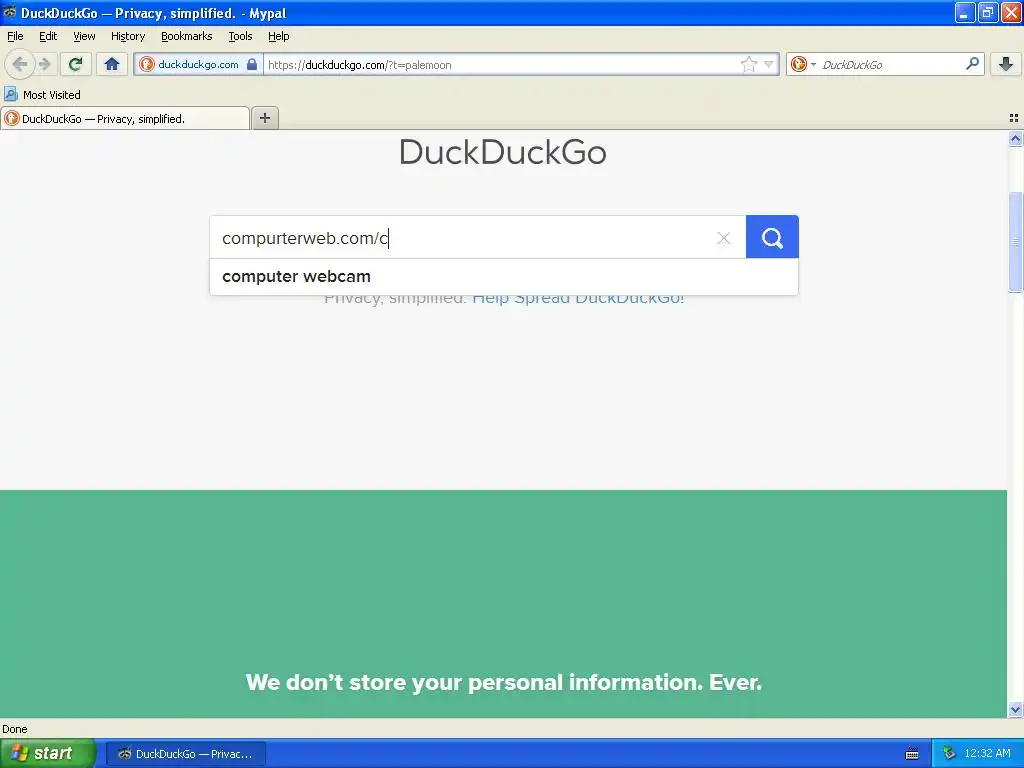
Task: Select the DuckDuckGo taskbar window button
Action: pyautogui.click(x=185, y=754)
